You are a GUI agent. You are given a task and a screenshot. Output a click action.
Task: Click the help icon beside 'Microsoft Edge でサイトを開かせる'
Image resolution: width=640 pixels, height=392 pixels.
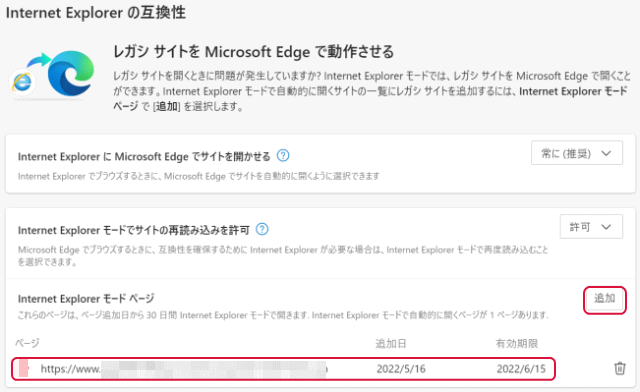[283, 156]
